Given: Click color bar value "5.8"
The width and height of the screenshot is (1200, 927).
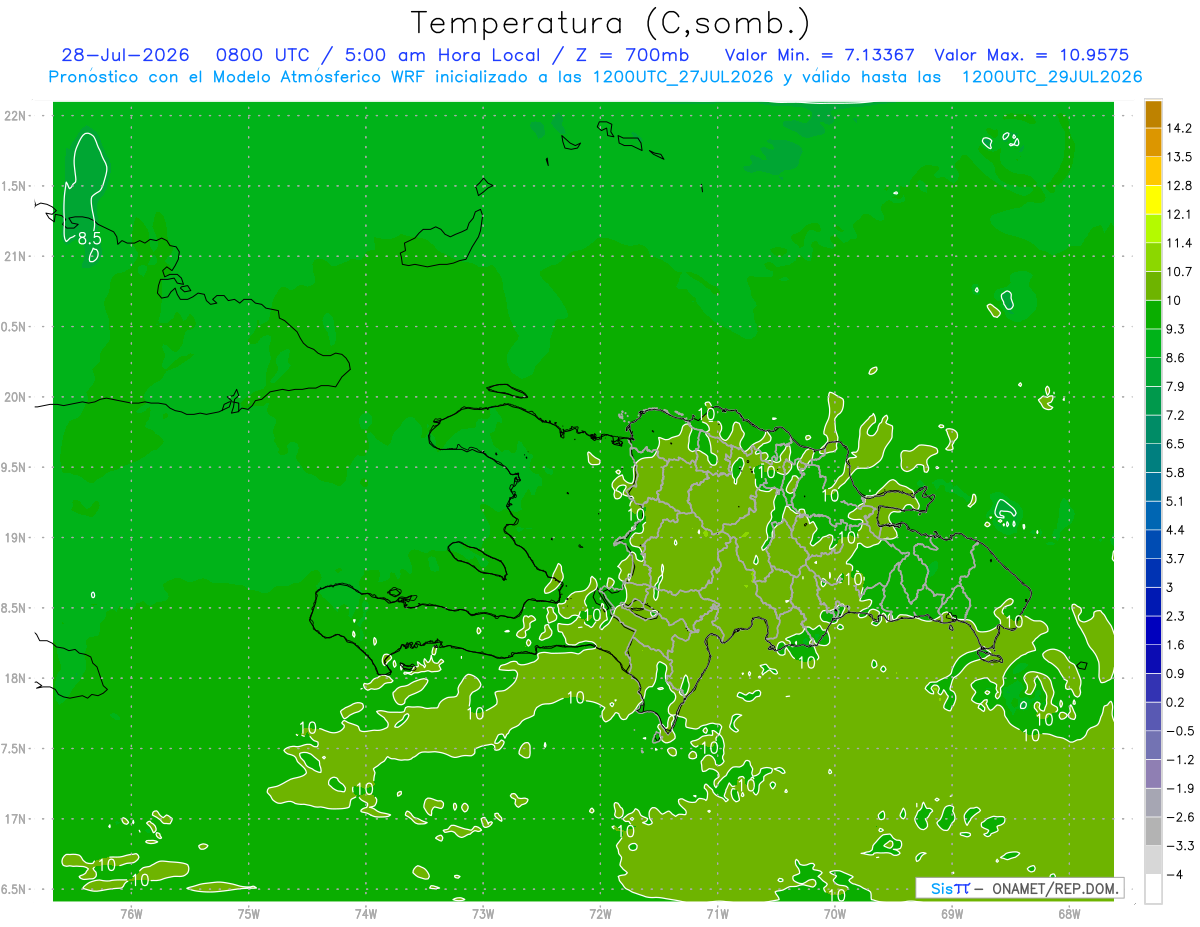Looking at the screenshot, I should 1175,472.
